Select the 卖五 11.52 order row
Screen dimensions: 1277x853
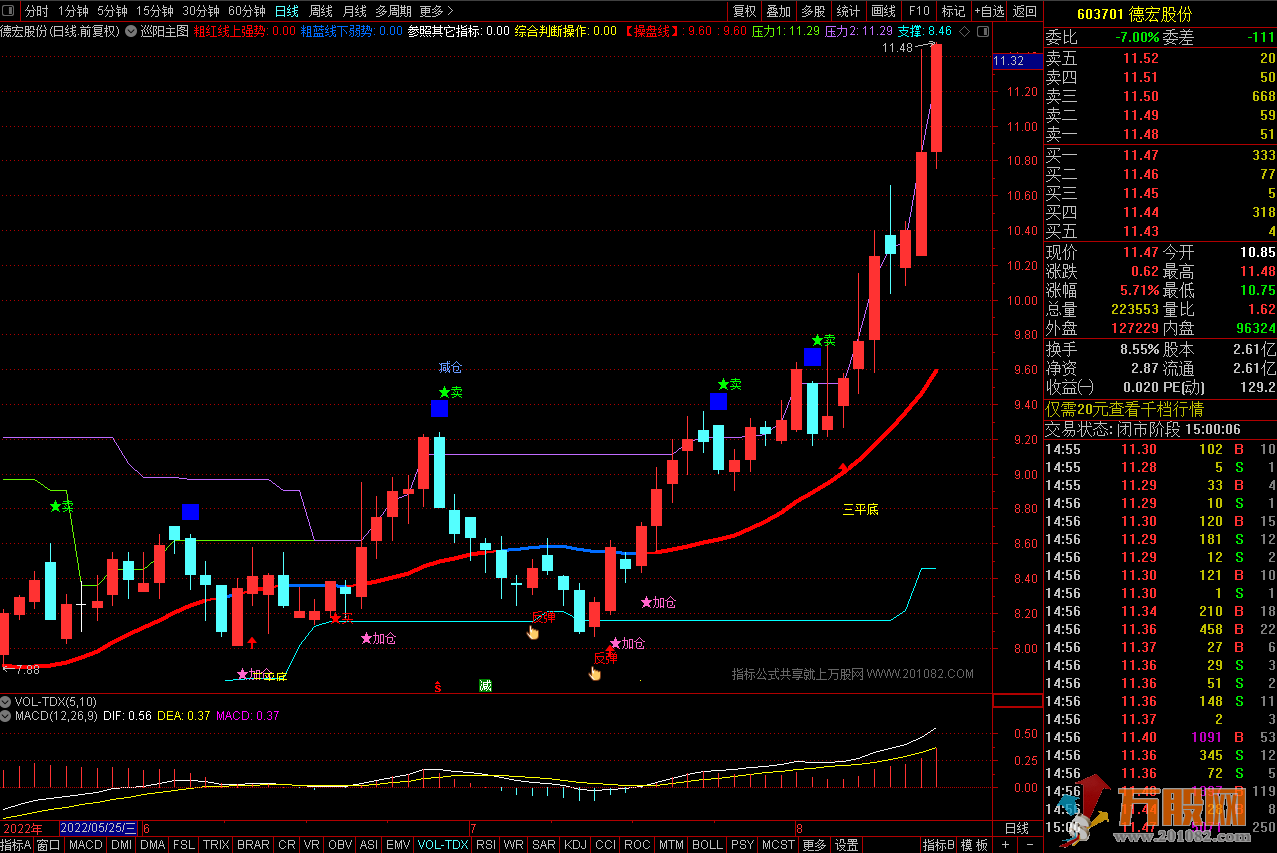1160,58
